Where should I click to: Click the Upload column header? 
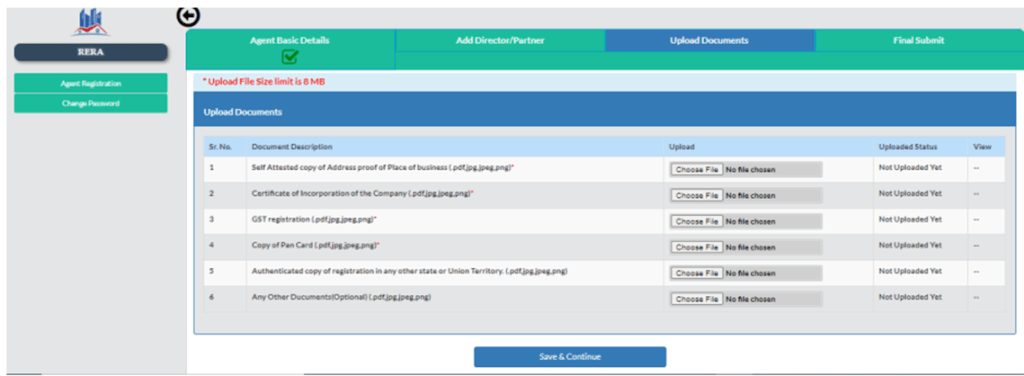(x=682, y=146)
